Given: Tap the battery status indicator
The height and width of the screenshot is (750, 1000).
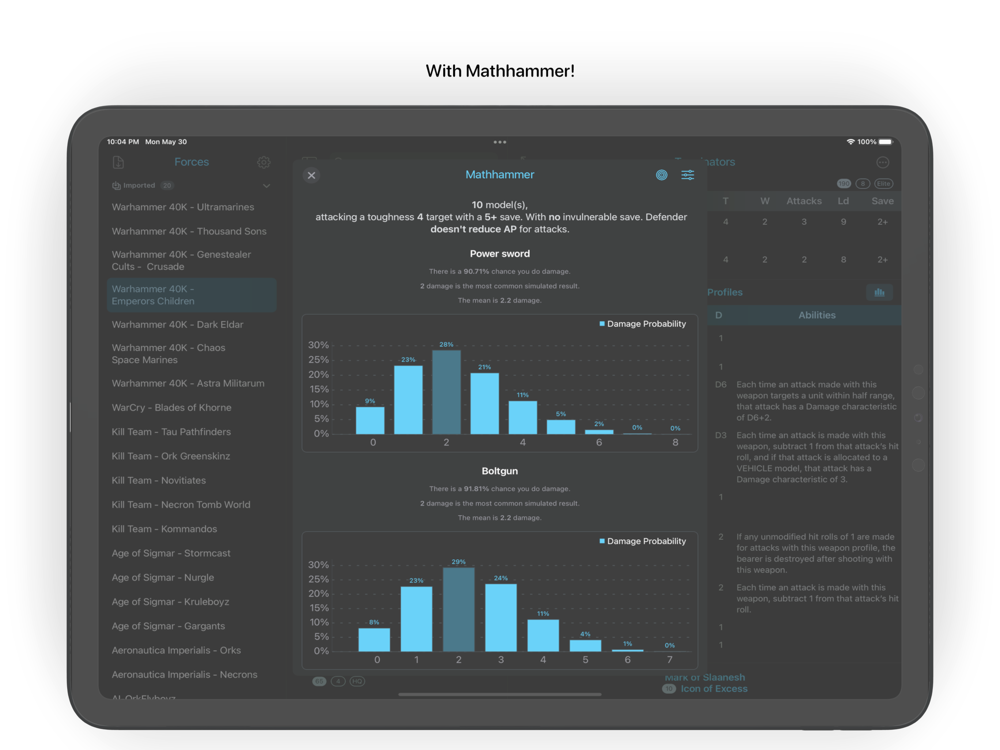Looking at the screenshot, I should (886, 142).
